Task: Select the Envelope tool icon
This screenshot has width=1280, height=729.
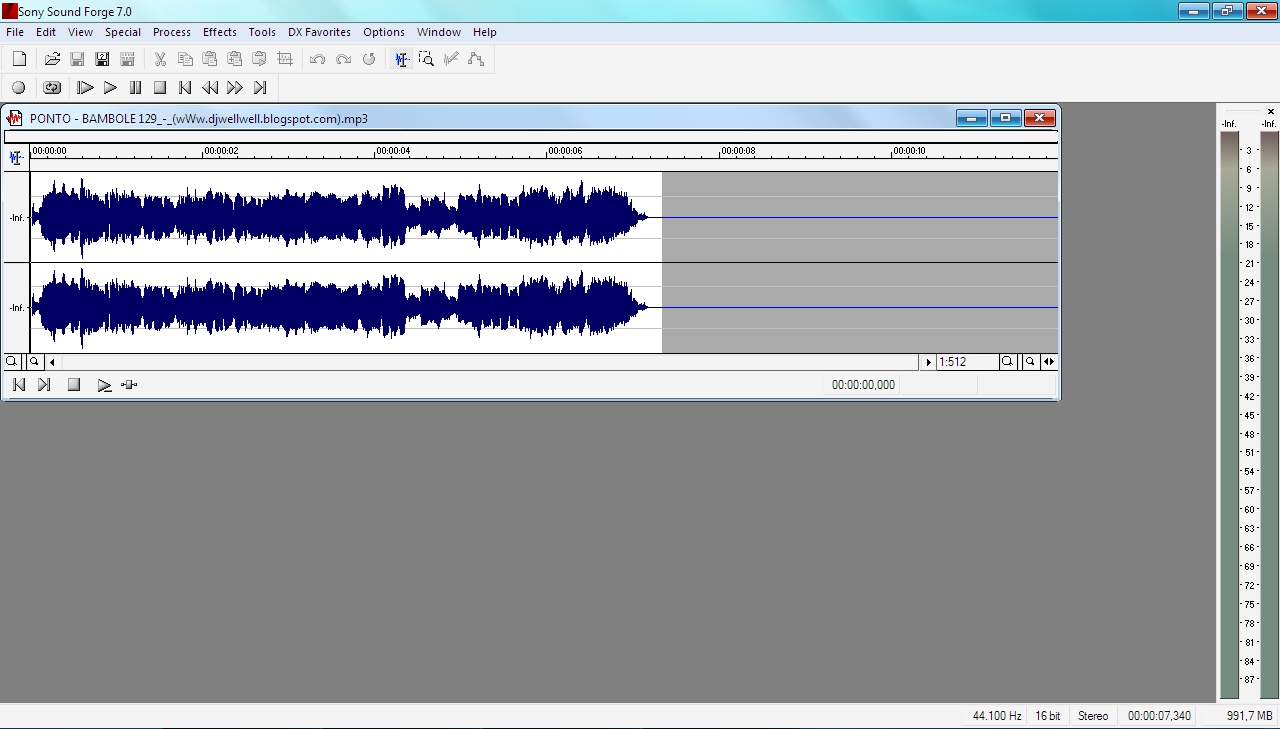Action: click(x=476, y=59)
